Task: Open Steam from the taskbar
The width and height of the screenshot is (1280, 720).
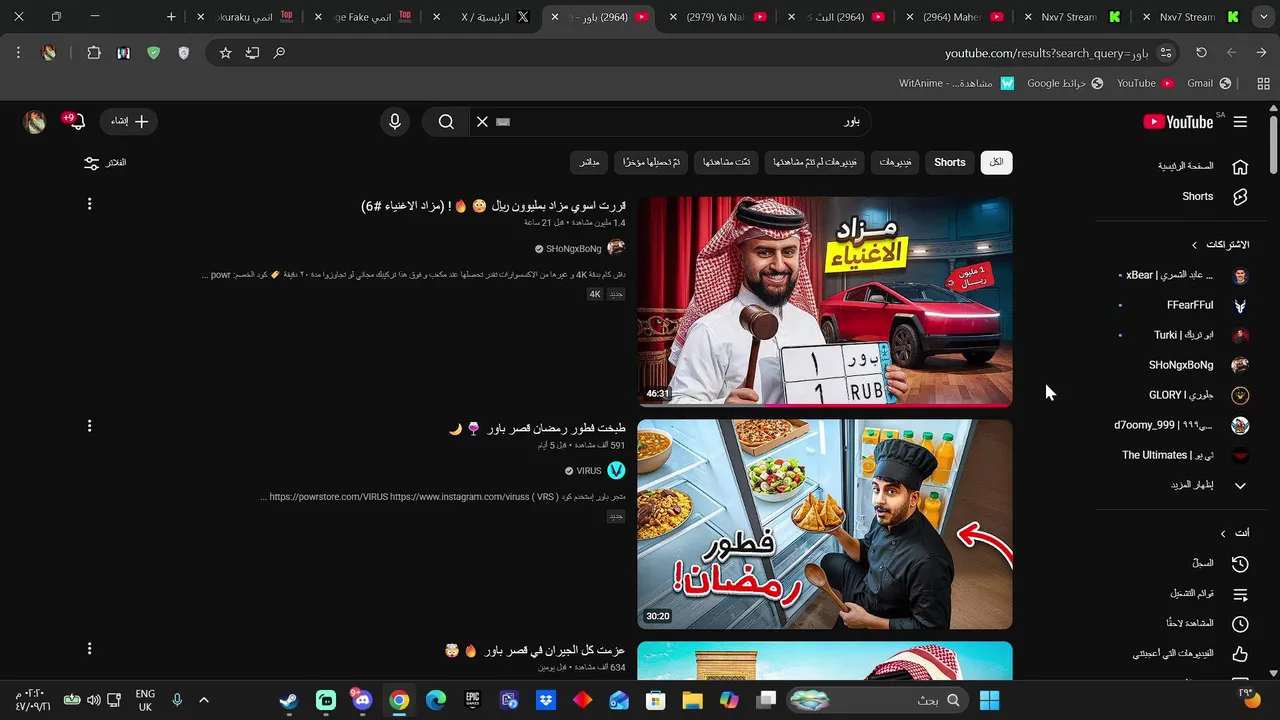Action: (289, 700)
